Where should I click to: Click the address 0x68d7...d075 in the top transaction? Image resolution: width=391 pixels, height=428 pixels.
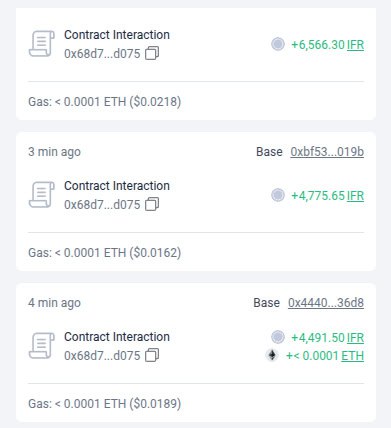(x=102, y=54)
